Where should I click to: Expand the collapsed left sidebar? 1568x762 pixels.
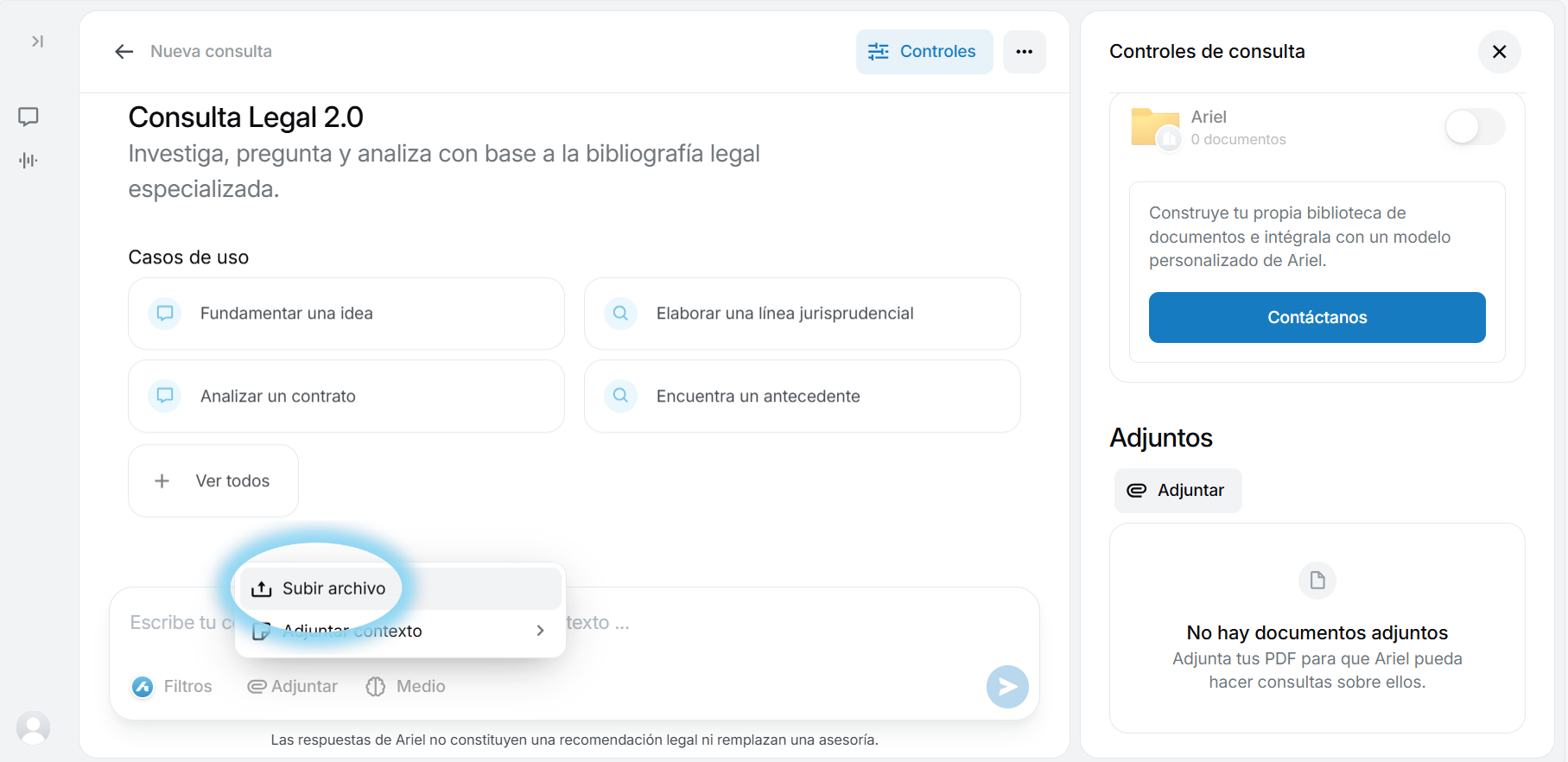(37, 41)
